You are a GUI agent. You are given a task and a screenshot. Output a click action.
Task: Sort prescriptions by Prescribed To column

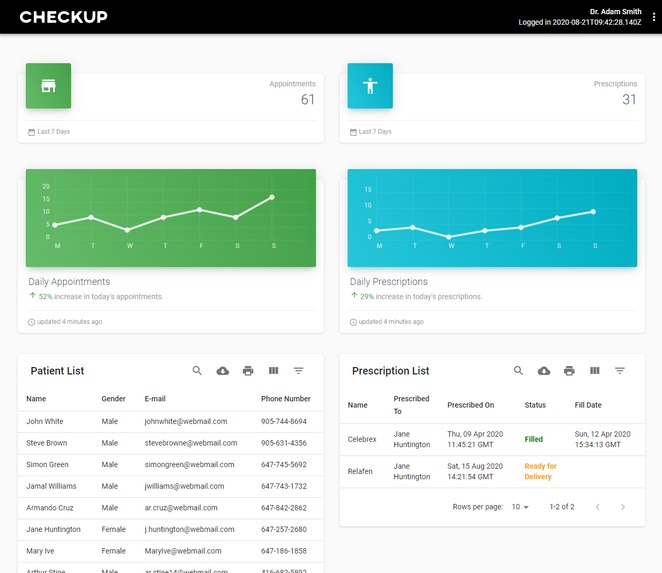[x=411, y=405]
